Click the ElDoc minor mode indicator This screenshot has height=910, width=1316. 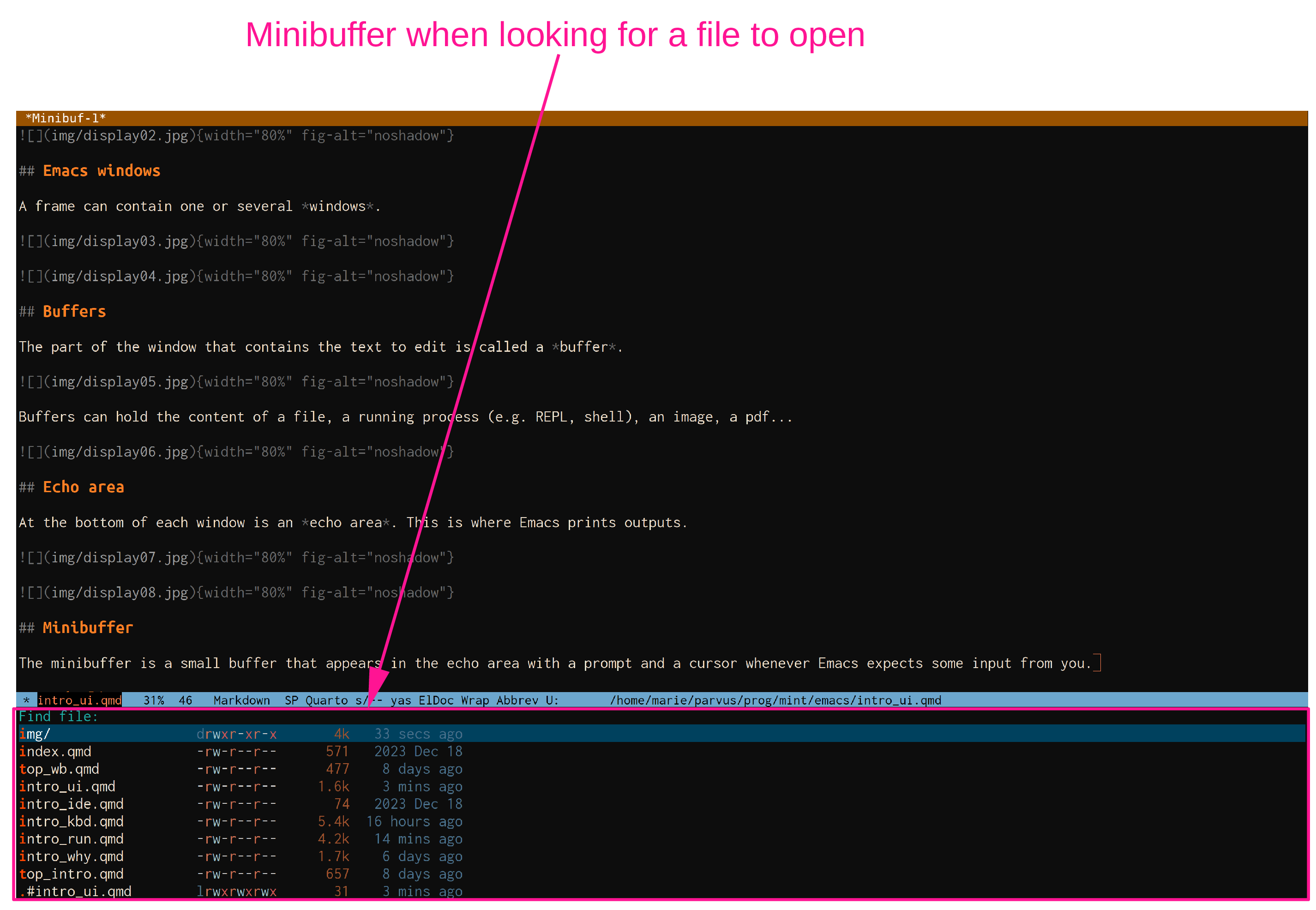click(x=436, y=700)
